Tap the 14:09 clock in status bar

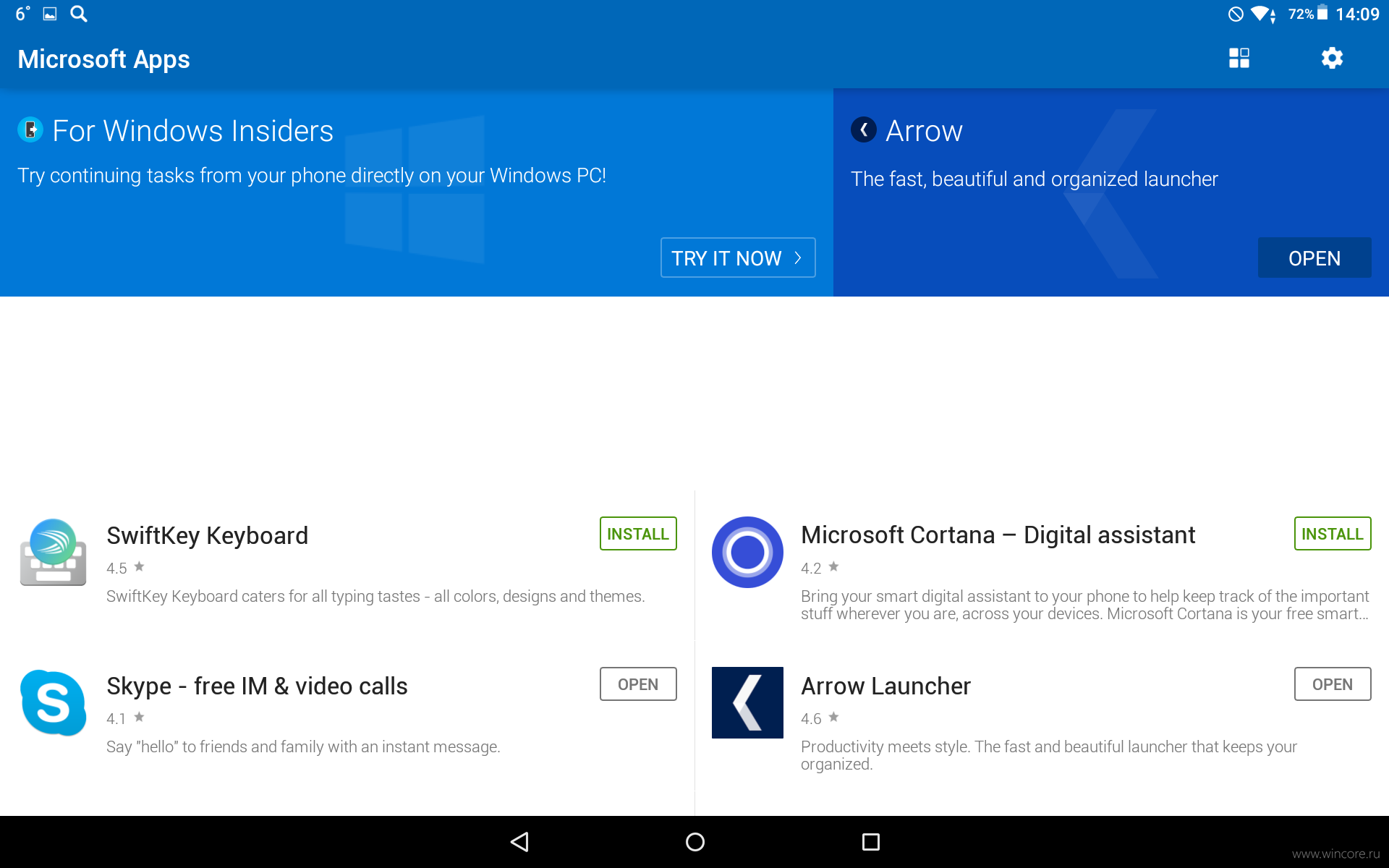click(x=1357, y=14)
